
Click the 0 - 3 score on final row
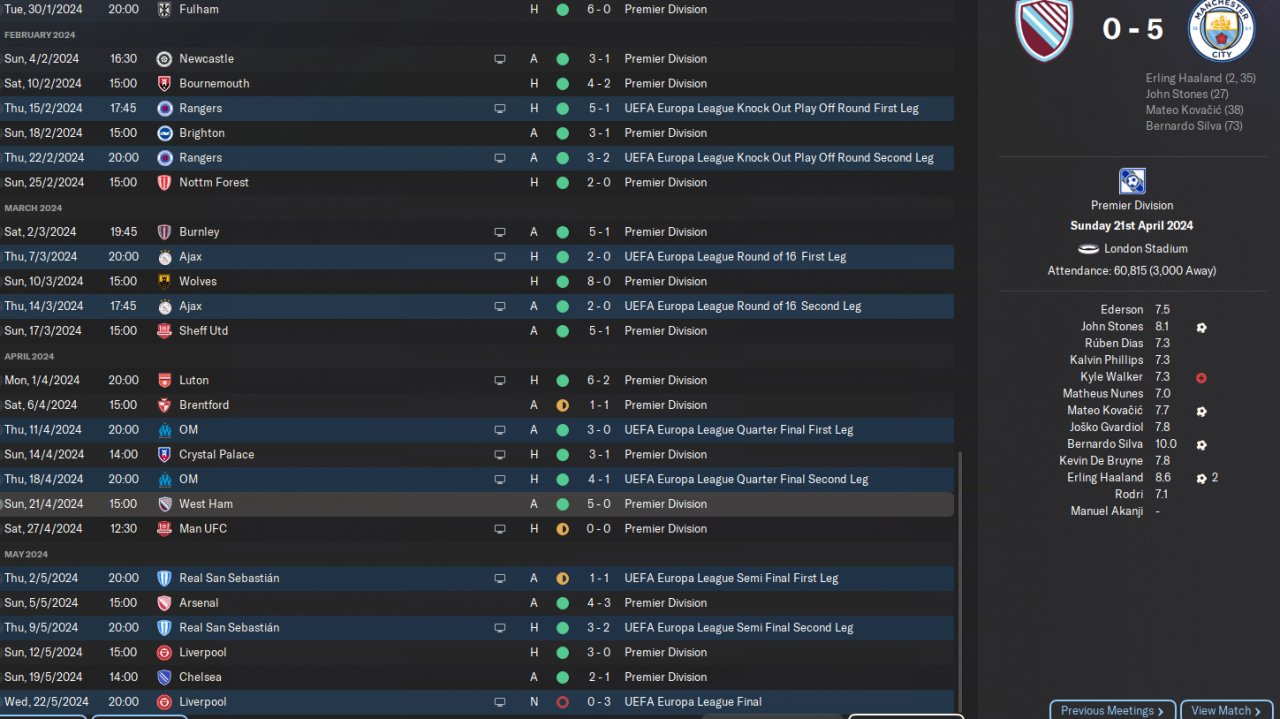(599, 702)
